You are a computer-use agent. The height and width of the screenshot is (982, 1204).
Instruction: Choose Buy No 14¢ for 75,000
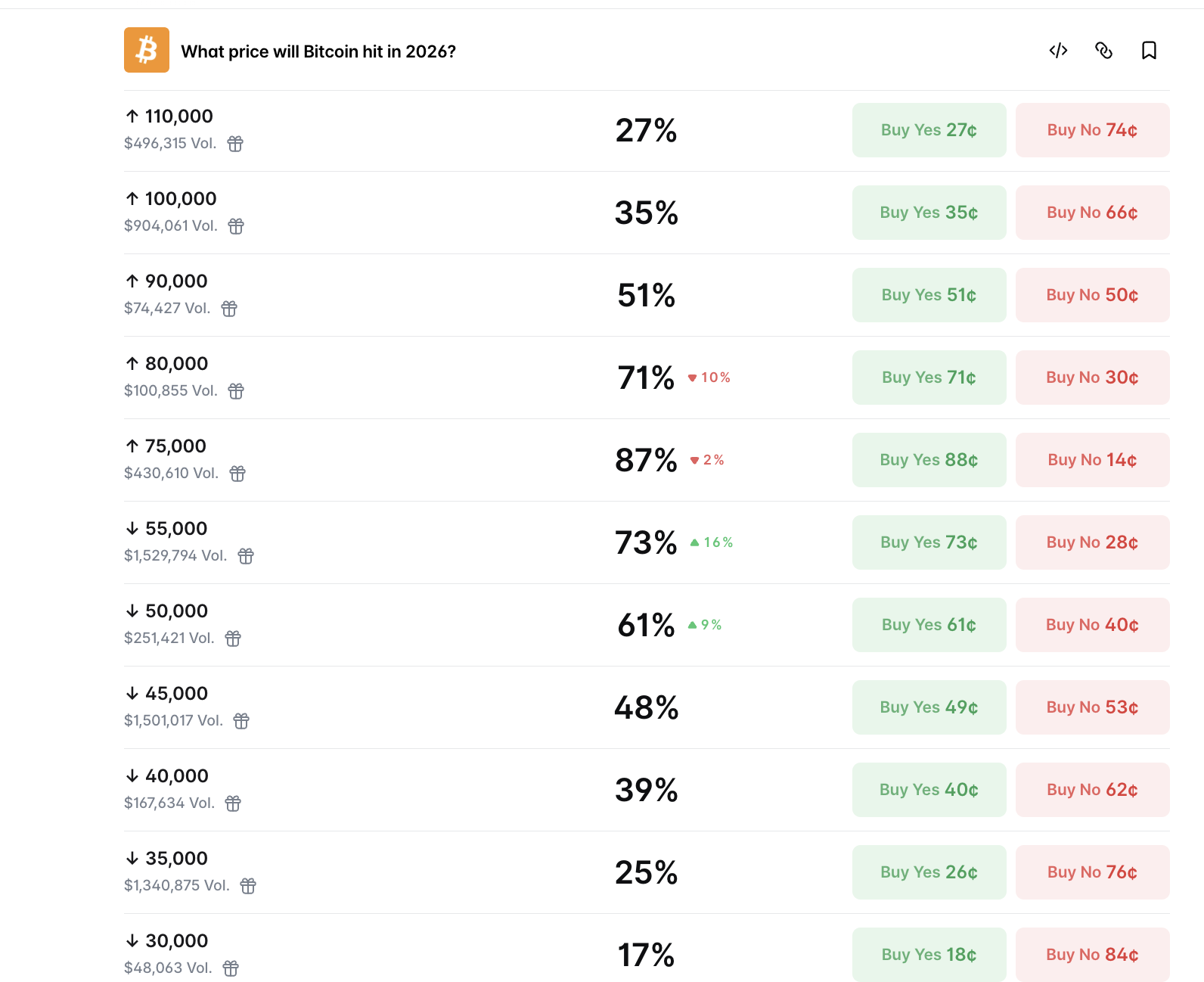pos(1092,460)
